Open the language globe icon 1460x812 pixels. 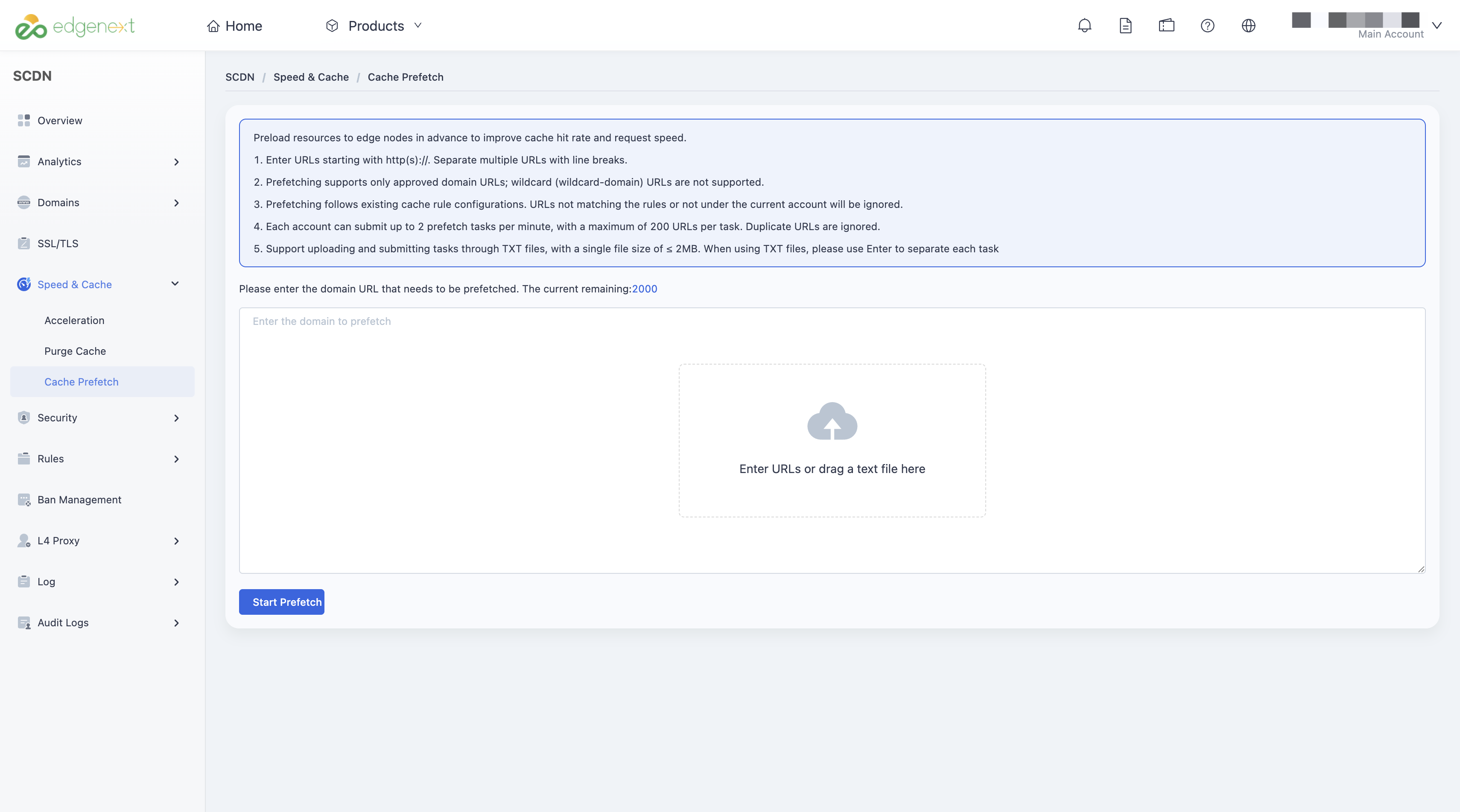pos(1248,26)
